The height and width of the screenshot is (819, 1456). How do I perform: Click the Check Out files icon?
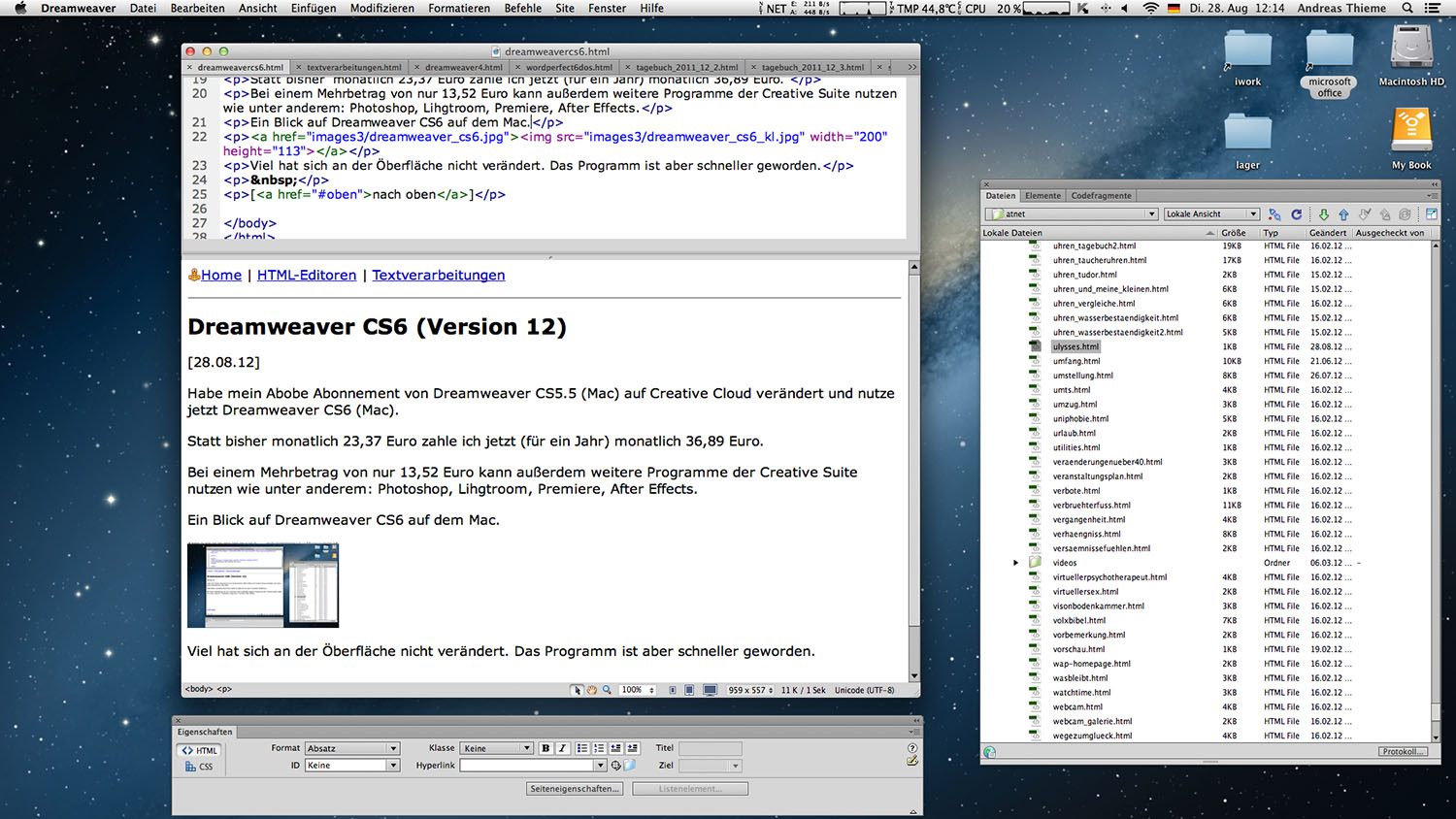[1365, 214]
